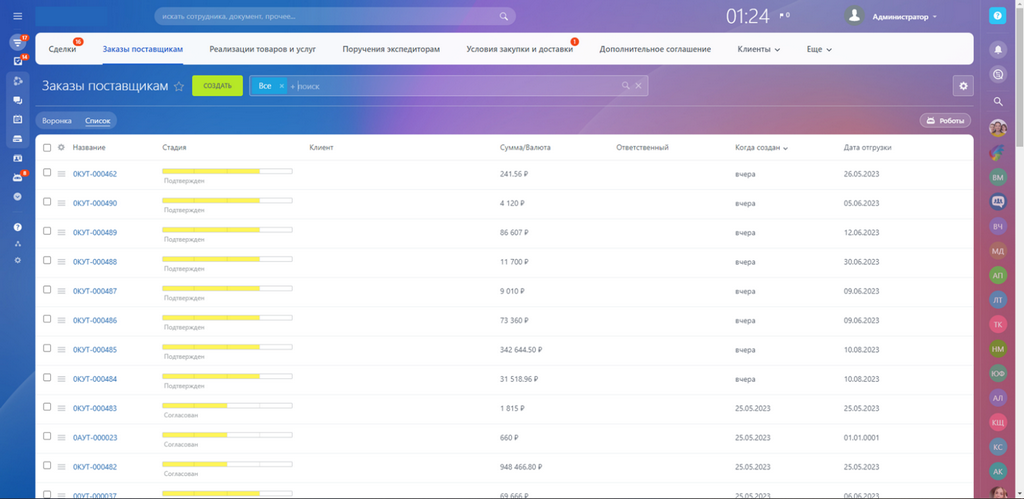
Task: Open the ТК contact avatar
Action: (x=998, y=324)
